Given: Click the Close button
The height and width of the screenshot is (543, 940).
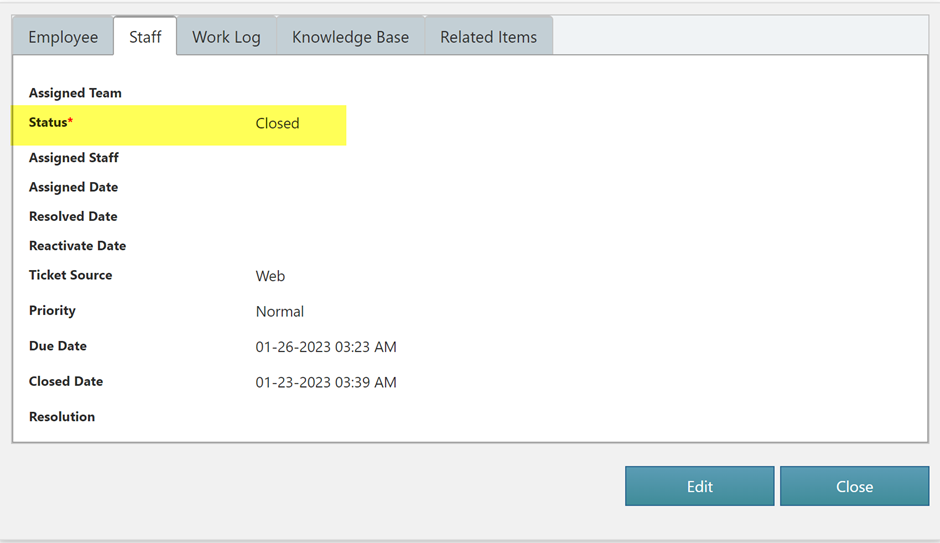Looking at the screenshot, I should 854,486.
